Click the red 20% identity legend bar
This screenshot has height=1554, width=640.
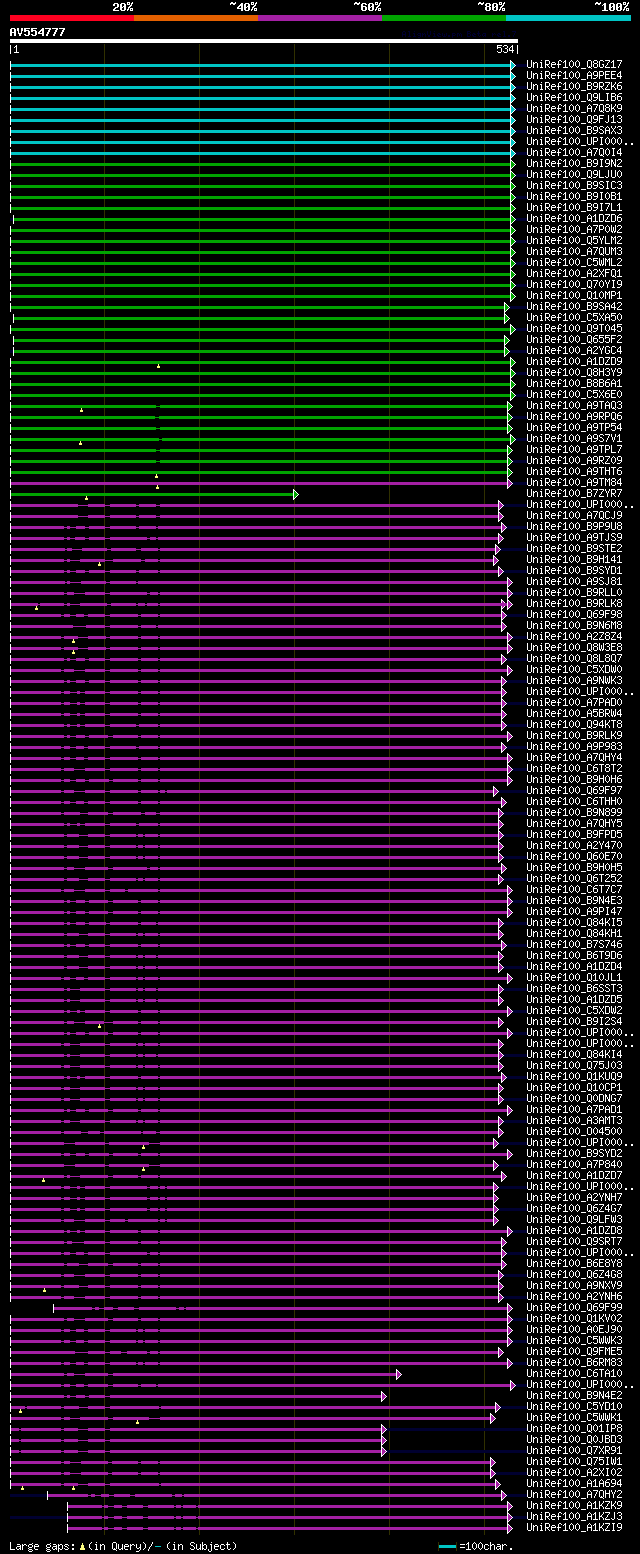coord(71,18)
